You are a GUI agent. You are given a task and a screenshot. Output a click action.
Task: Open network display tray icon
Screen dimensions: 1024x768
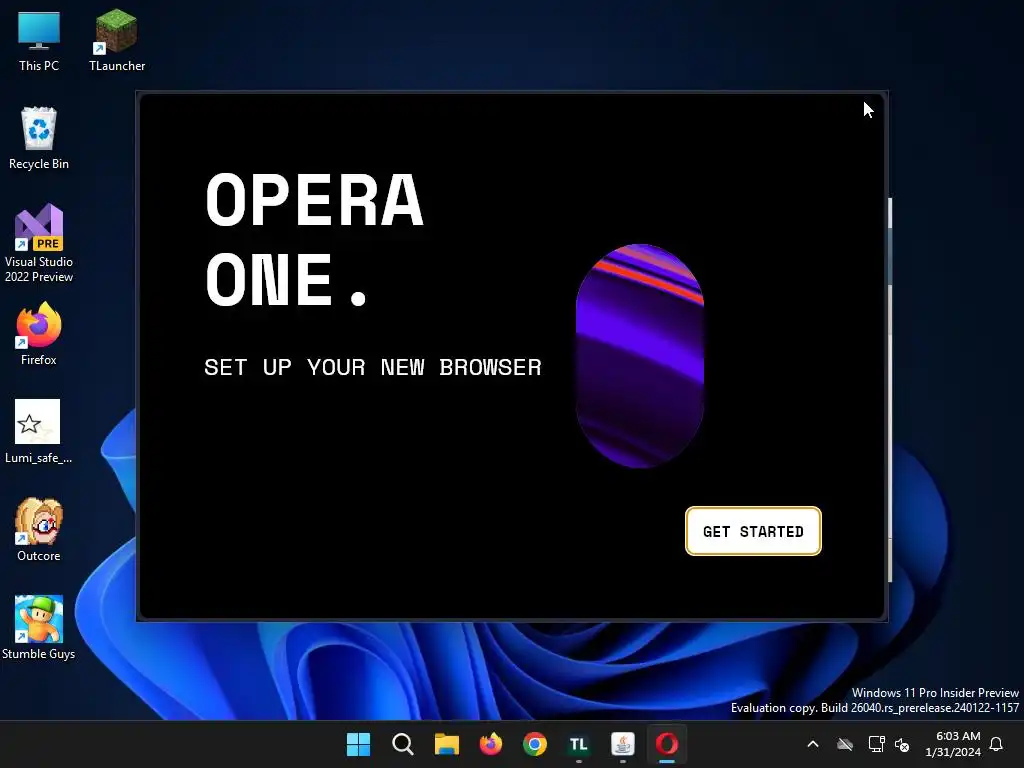click(x=876, y=744)
